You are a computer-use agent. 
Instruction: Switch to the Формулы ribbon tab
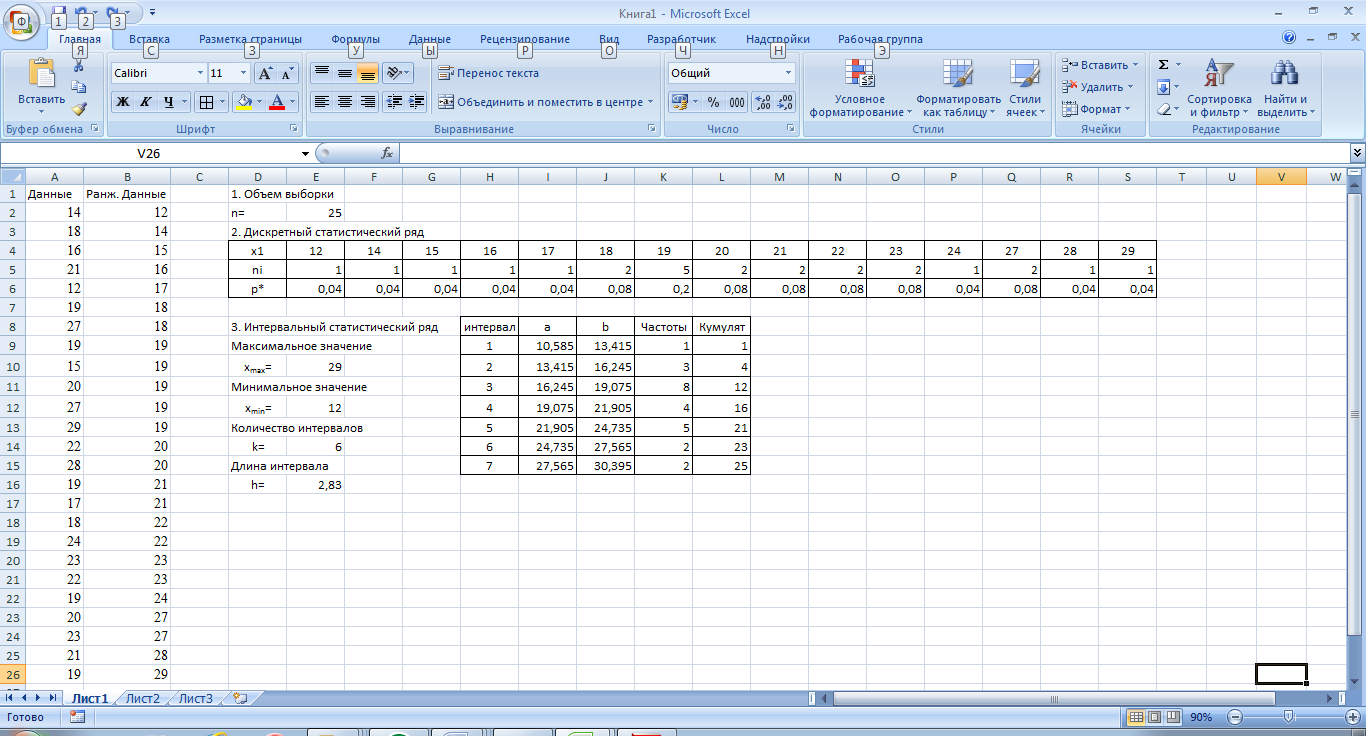355,39
